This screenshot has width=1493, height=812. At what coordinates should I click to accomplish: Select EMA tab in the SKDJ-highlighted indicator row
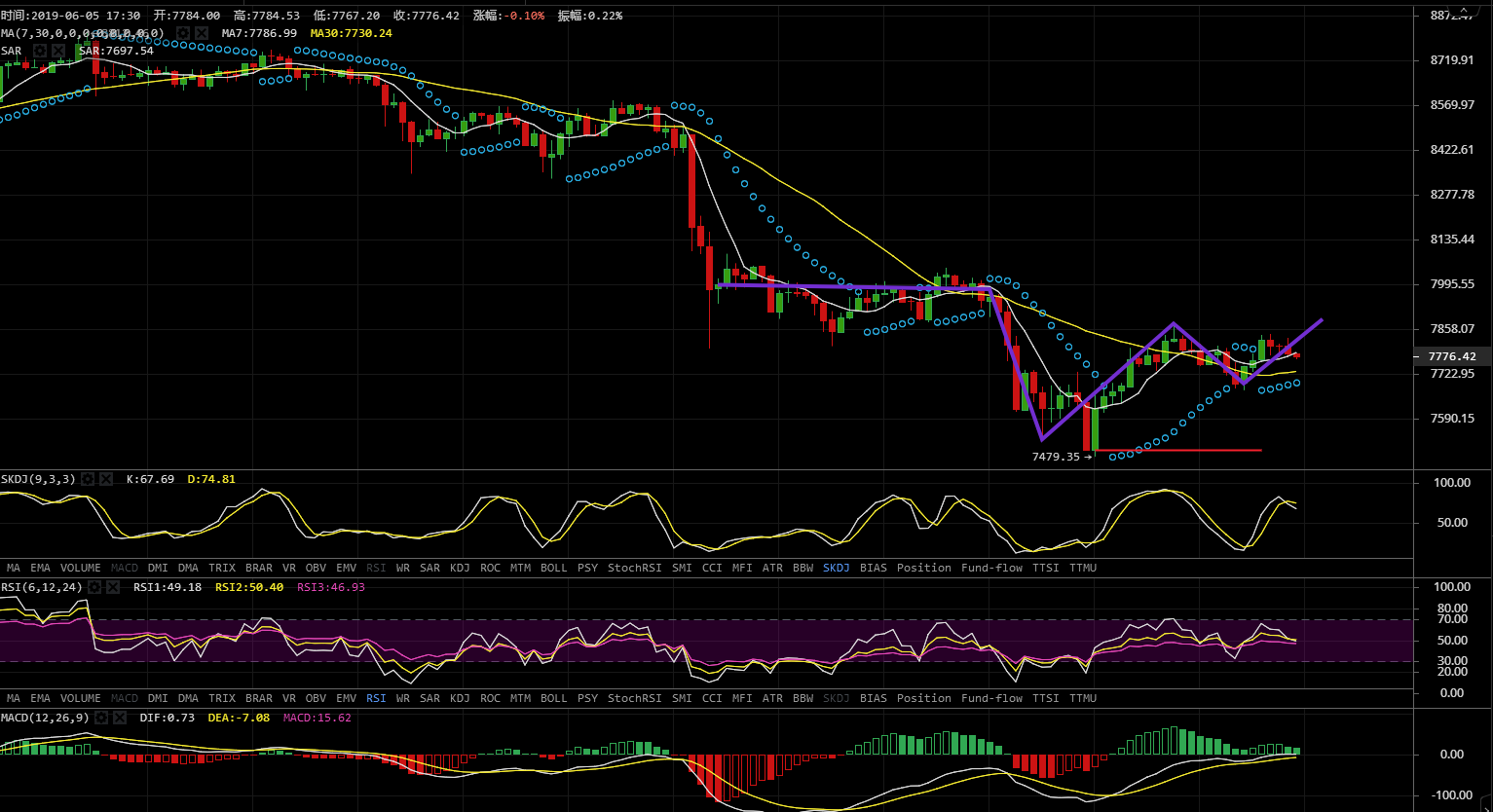pyautogui.click(x=40, y=568)
